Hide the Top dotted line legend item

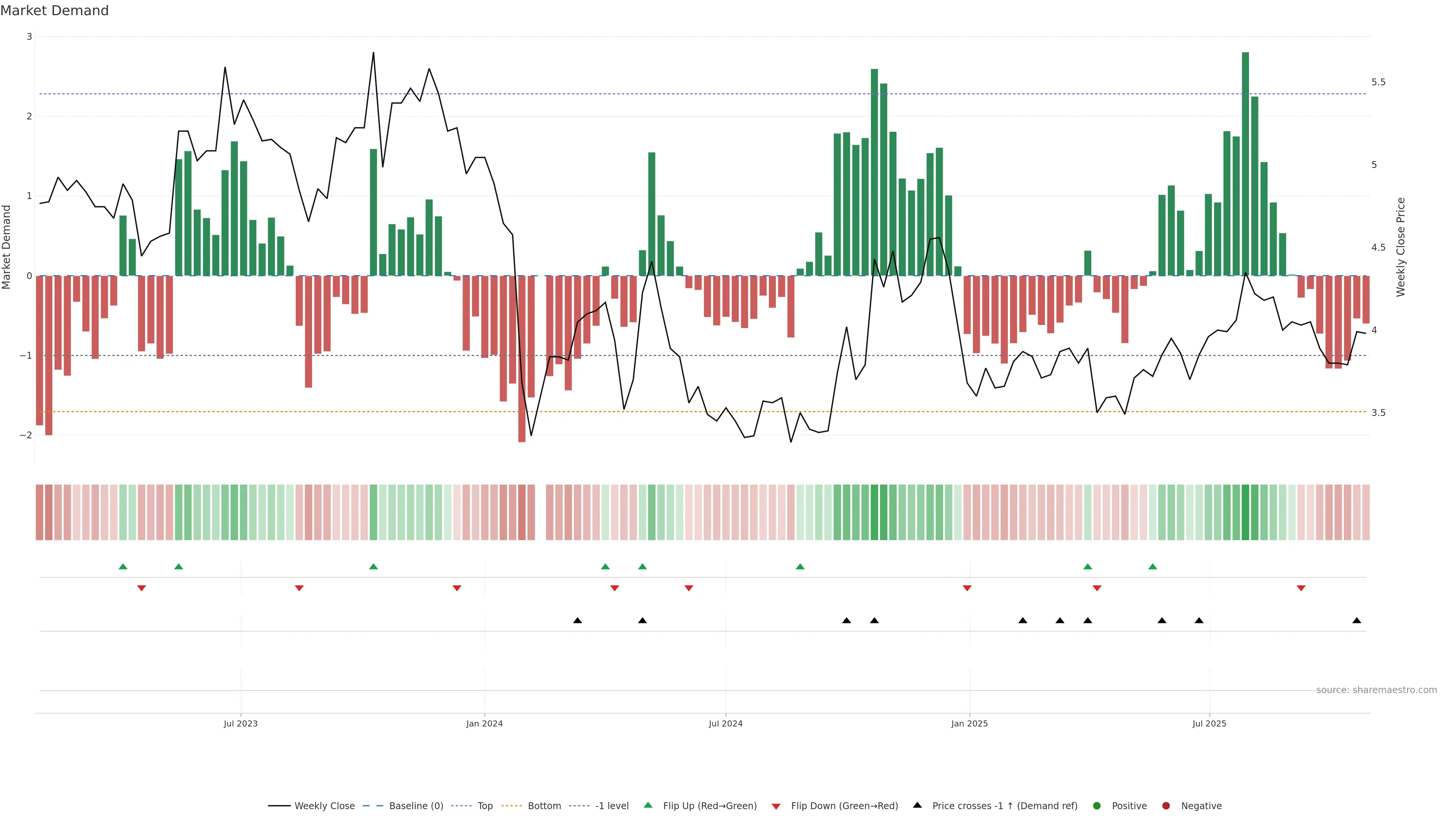click(485, 805)
